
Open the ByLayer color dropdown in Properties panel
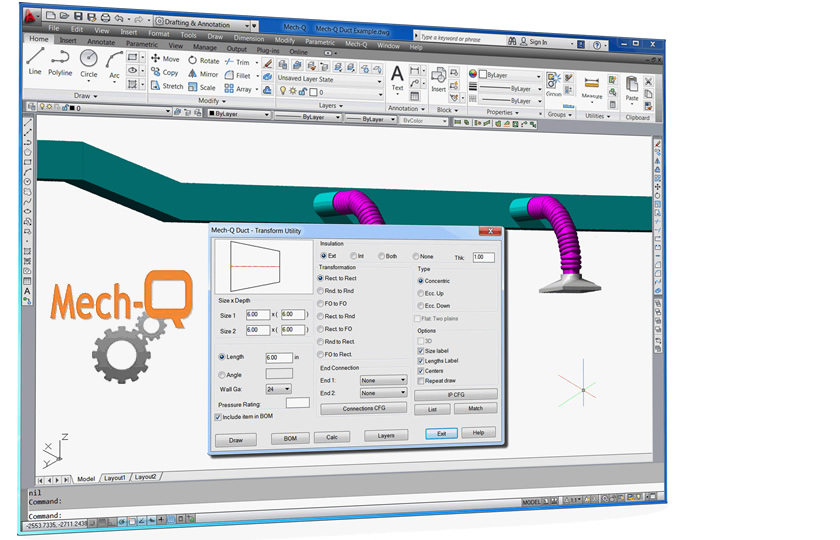[509, 76]
